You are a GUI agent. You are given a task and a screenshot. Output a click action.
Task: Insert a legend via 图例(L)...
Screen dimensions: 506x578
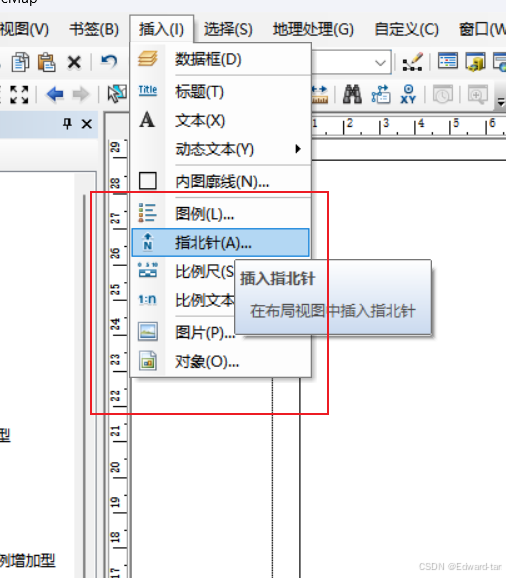tap(220, 213)
